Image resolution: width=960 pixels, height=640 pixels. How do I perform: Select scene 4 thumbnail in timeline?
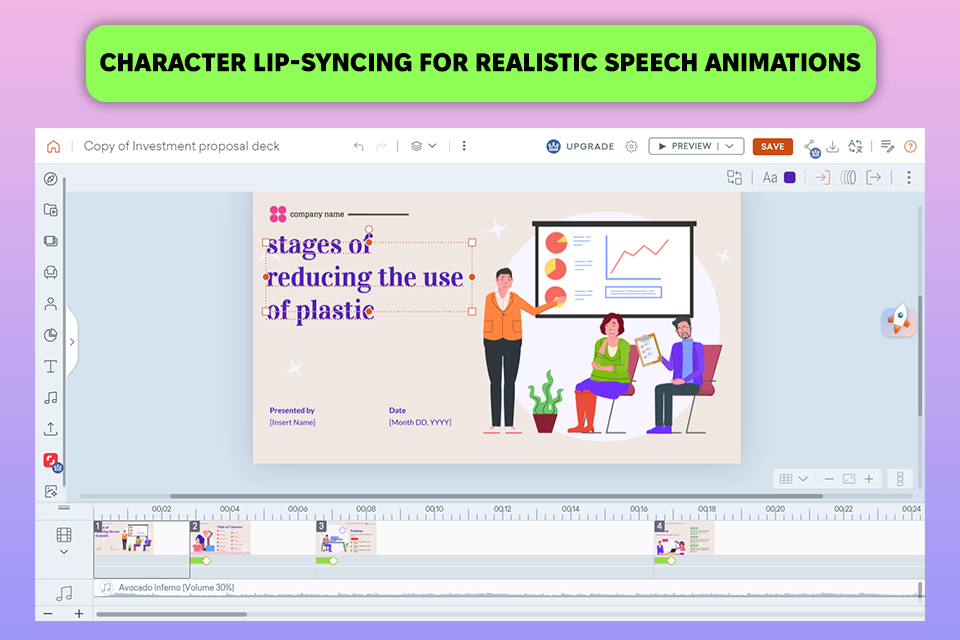pyautogui.click(x=684, y=538)
